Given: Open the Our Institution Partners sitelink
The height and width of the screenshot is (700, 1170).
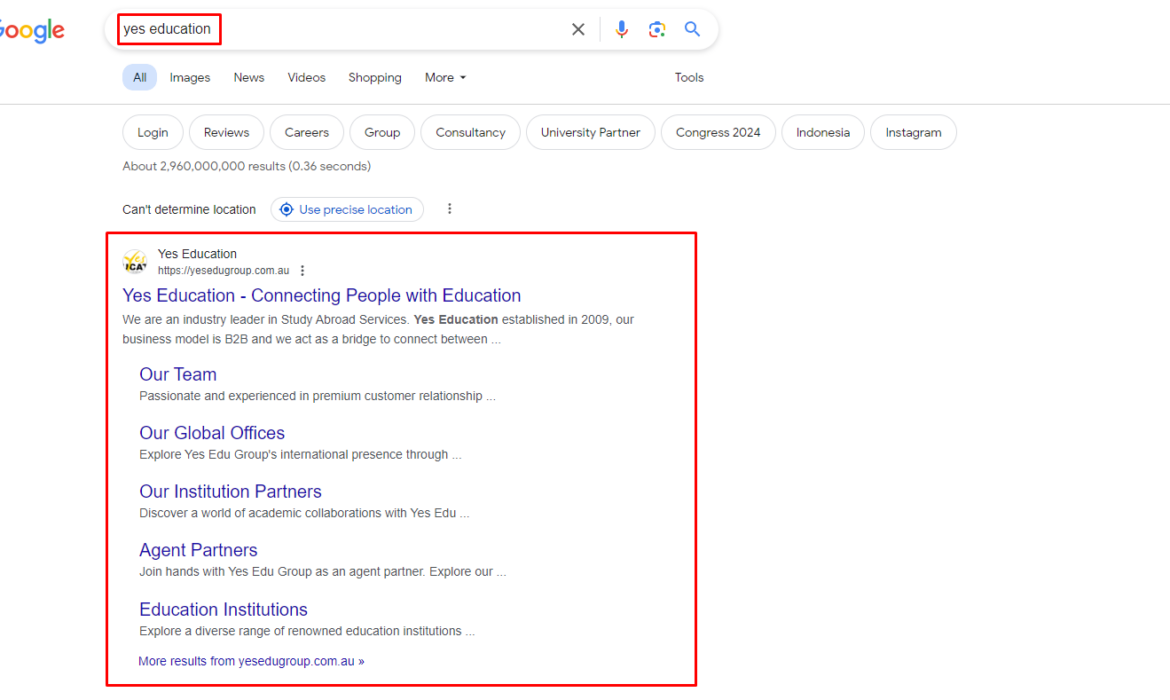Looking at the screenshot, I should [x=231, y=492].
